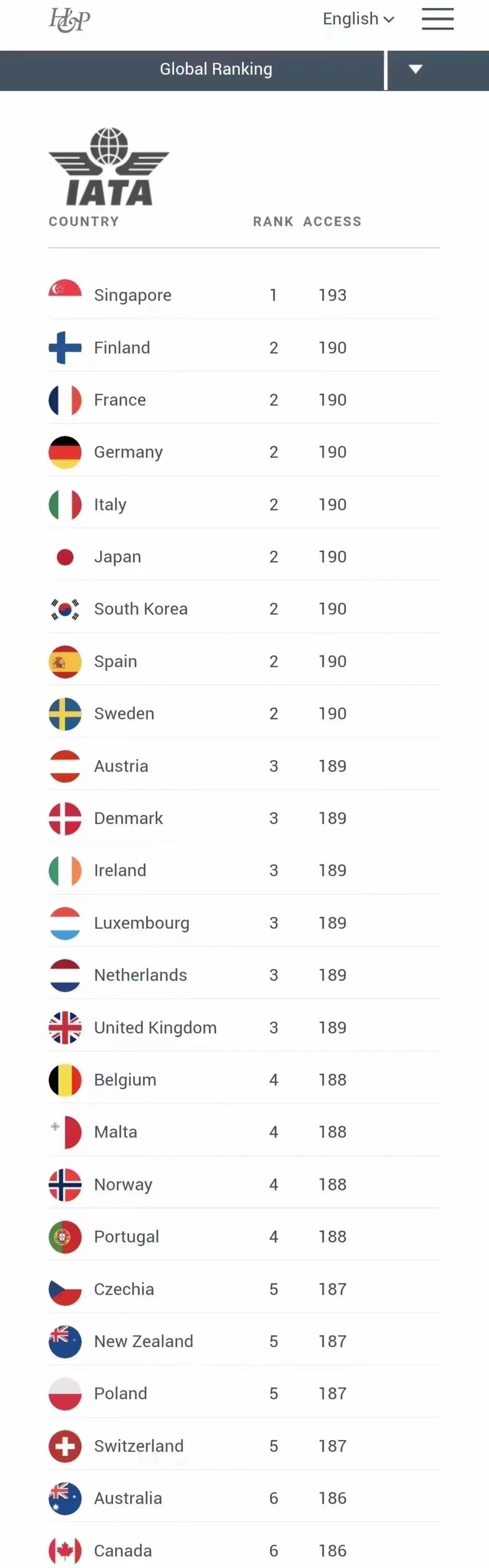Click the Canada flag icon
This screenshot has width=489, height=1568.
click(65, 1550)
